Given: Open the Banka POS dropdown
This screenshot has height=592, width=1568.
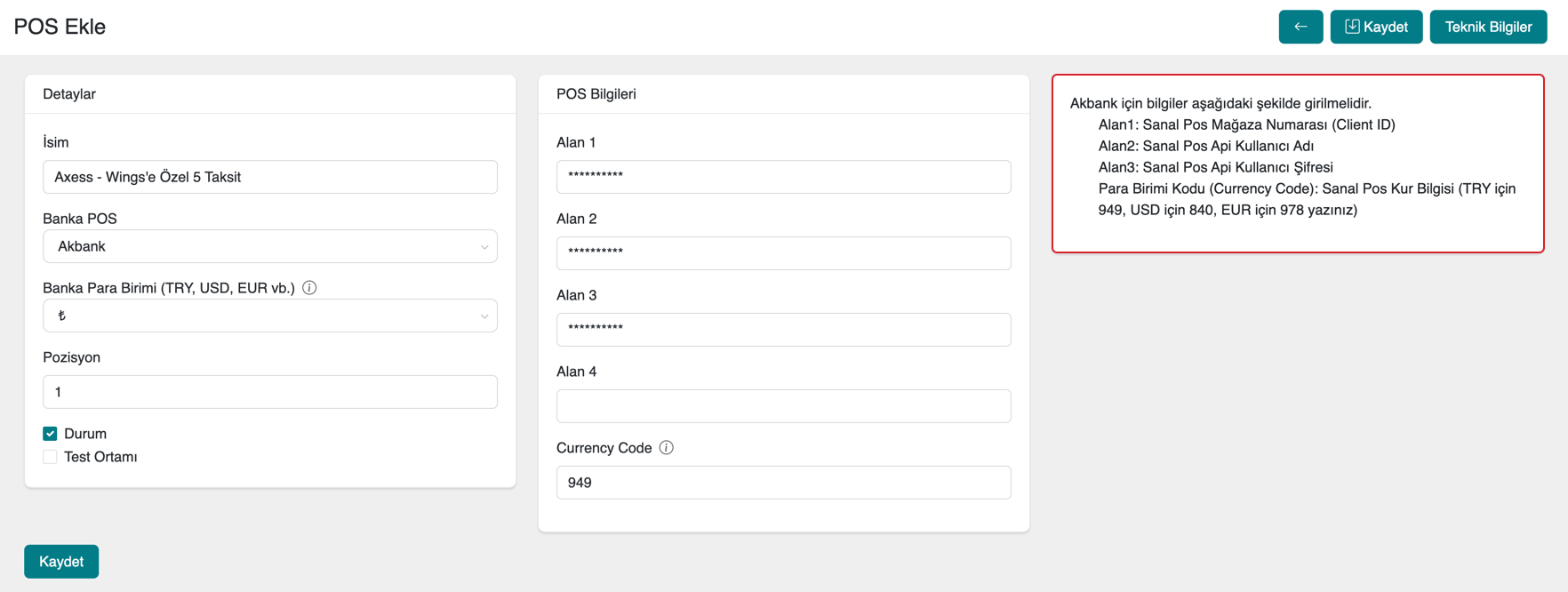Looking at the screenshot, I should [x=269, y=246].
